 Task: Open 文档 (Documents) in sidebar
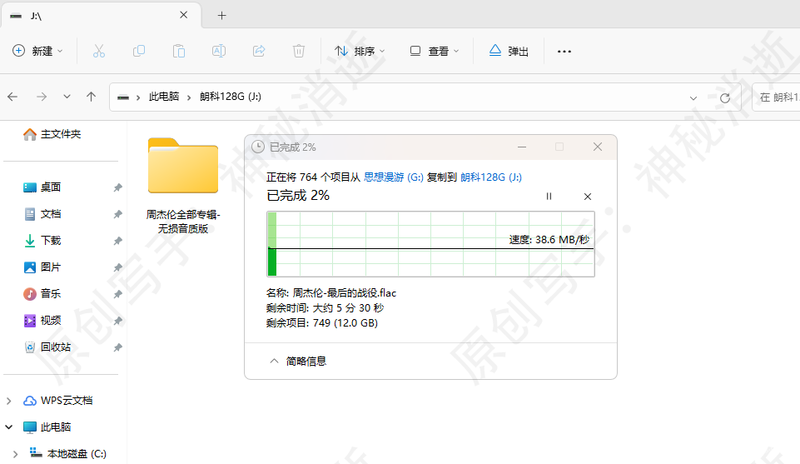[42, 214]
